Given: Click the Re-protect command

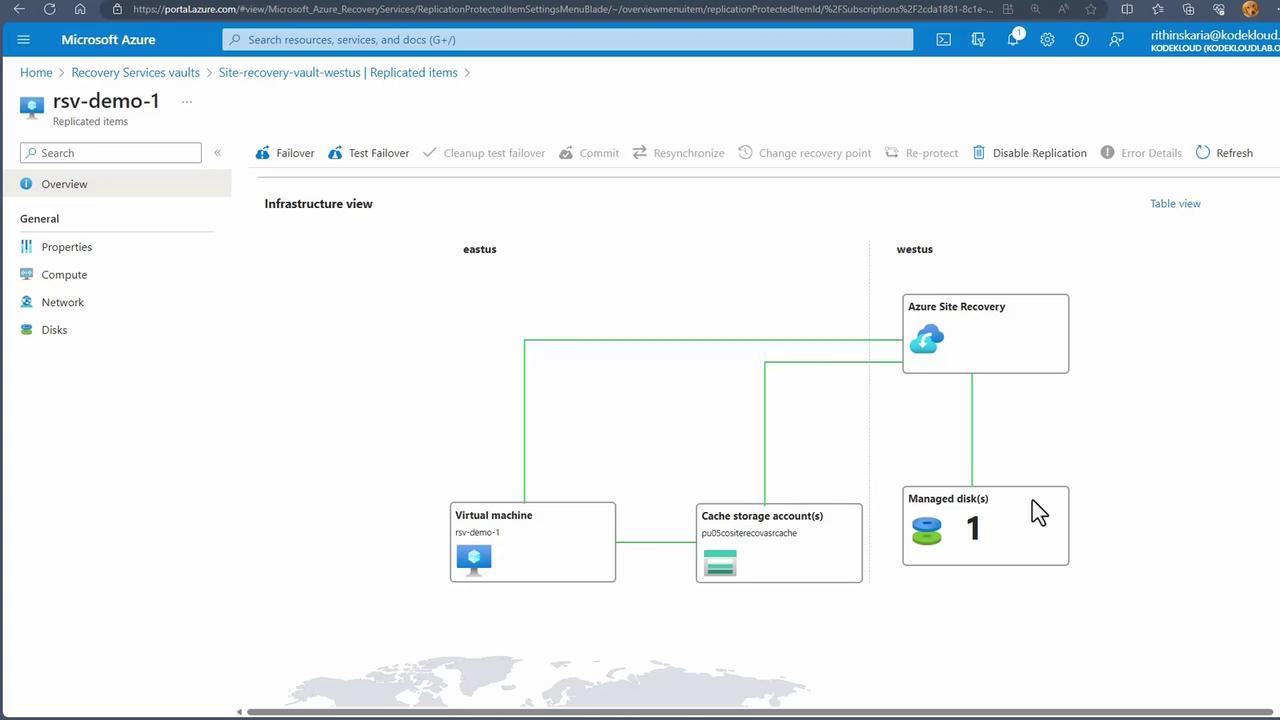Looking at the screenshot, I should [921, 153].
